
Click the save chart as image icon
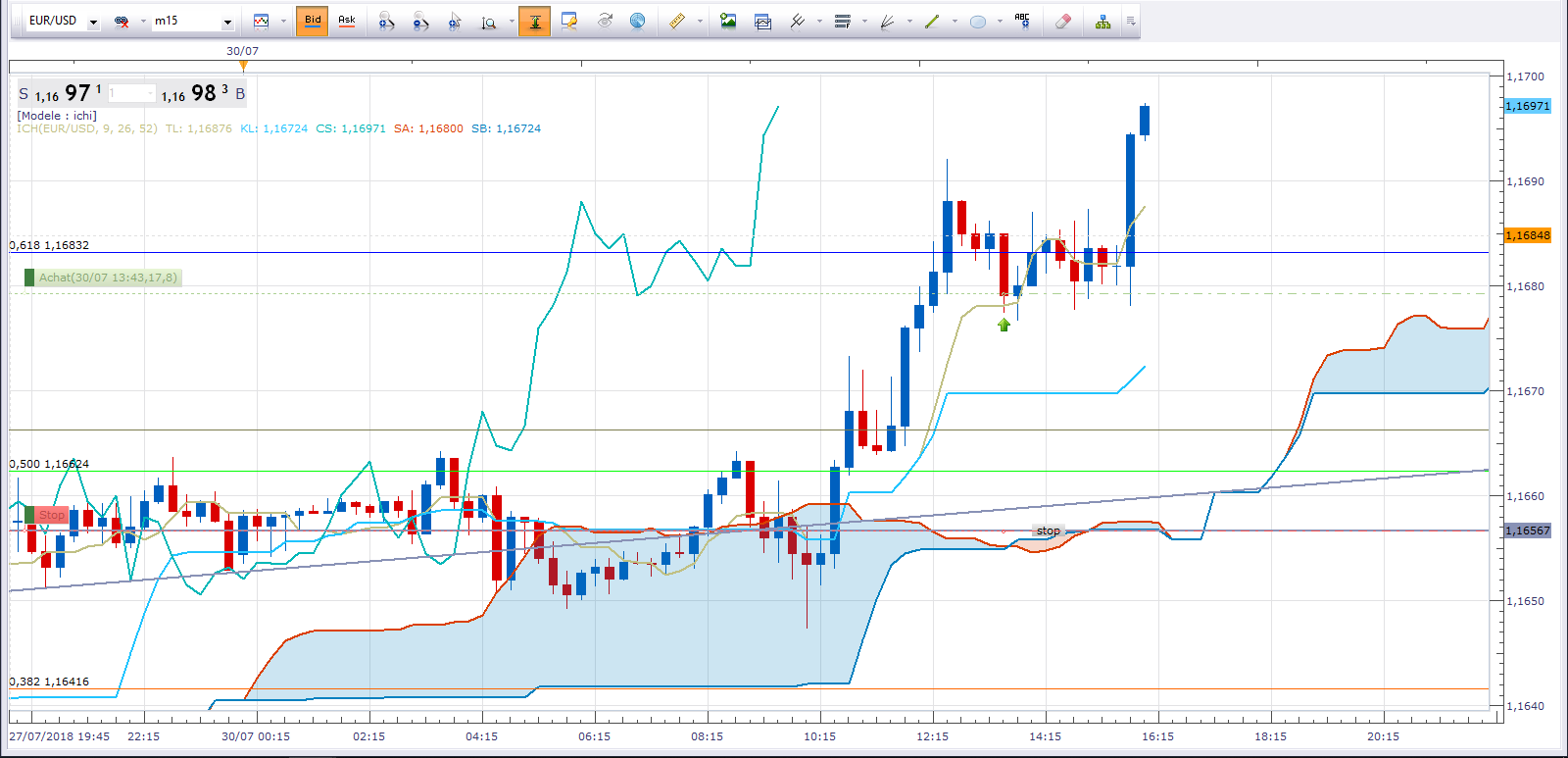(728, 22)
